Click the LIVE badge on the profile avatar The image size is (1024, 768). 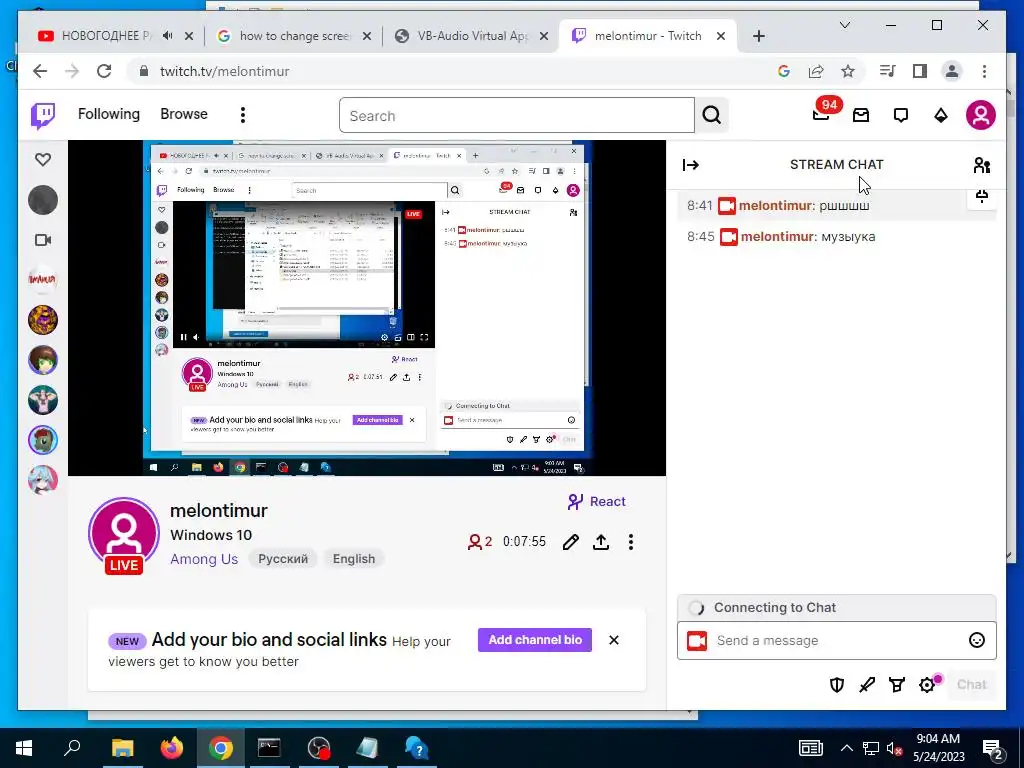124,565
